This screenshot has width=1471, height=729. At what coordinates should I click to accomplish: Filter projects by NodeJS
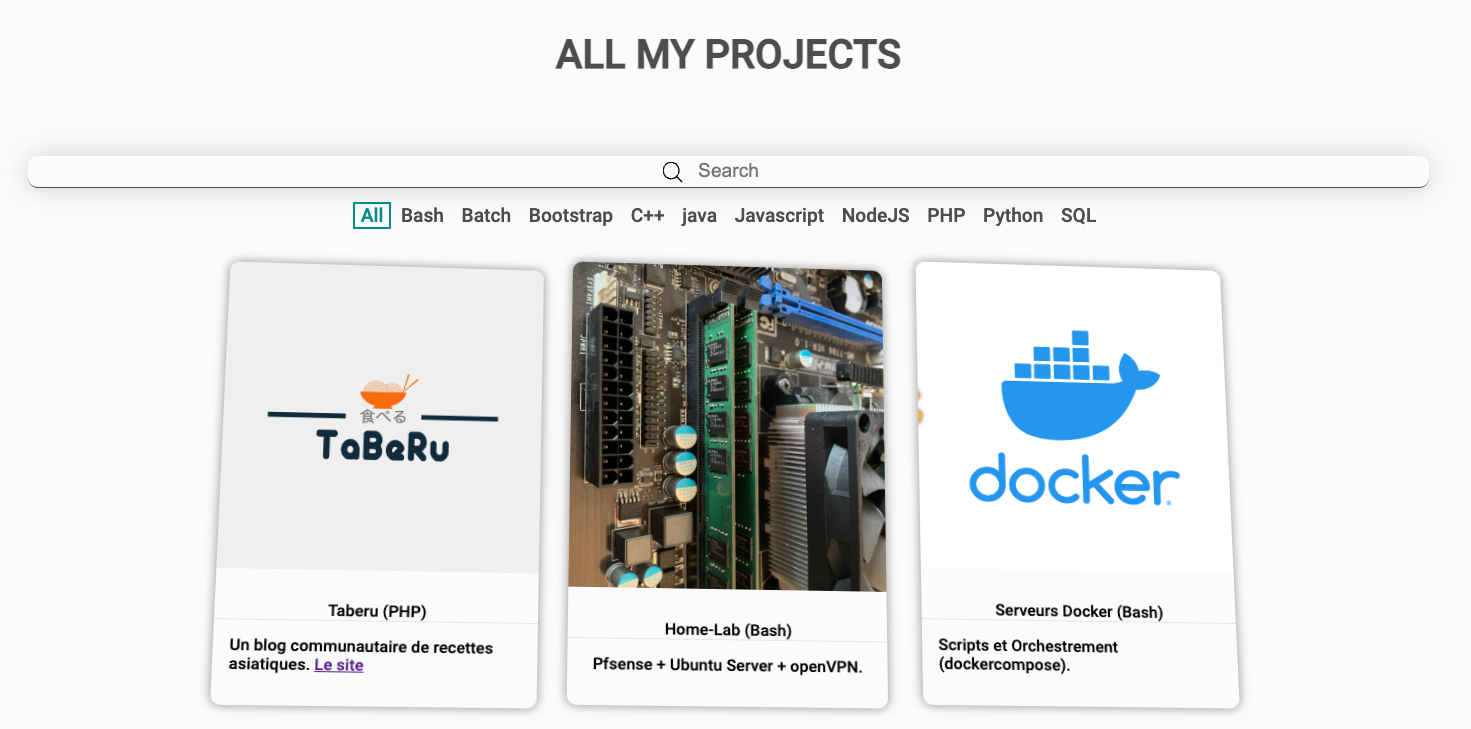(x=876, y=215)
